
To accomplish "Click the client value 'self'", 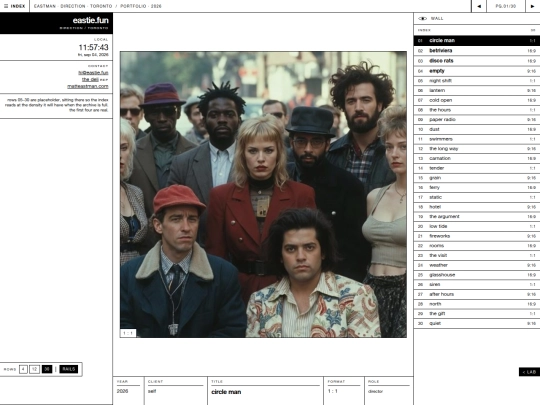I will pyautogui.click(x=152, y=391).
